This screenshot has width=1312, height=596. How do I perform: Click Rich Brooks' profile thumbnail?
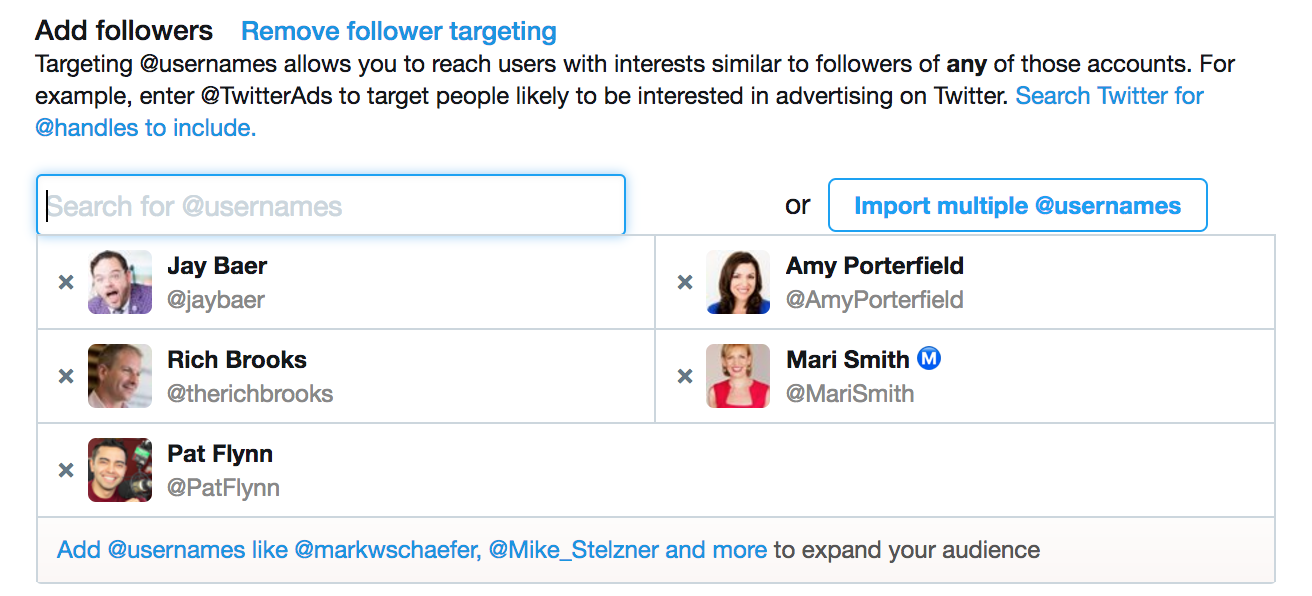(x=120, y=376)
